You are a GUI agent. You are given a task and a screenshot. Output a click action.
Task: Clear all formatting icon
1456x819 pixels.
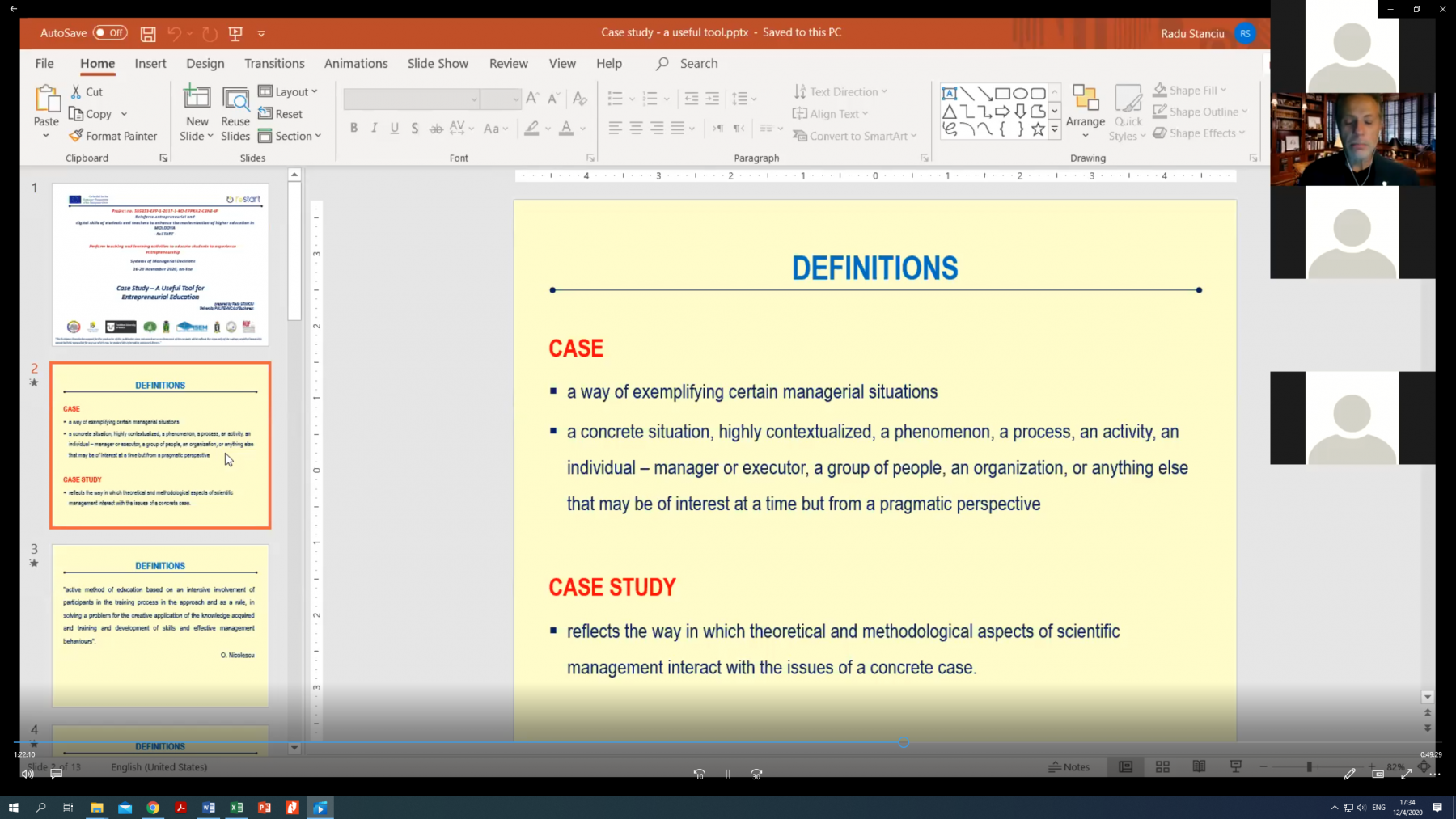tap(580, 99)
